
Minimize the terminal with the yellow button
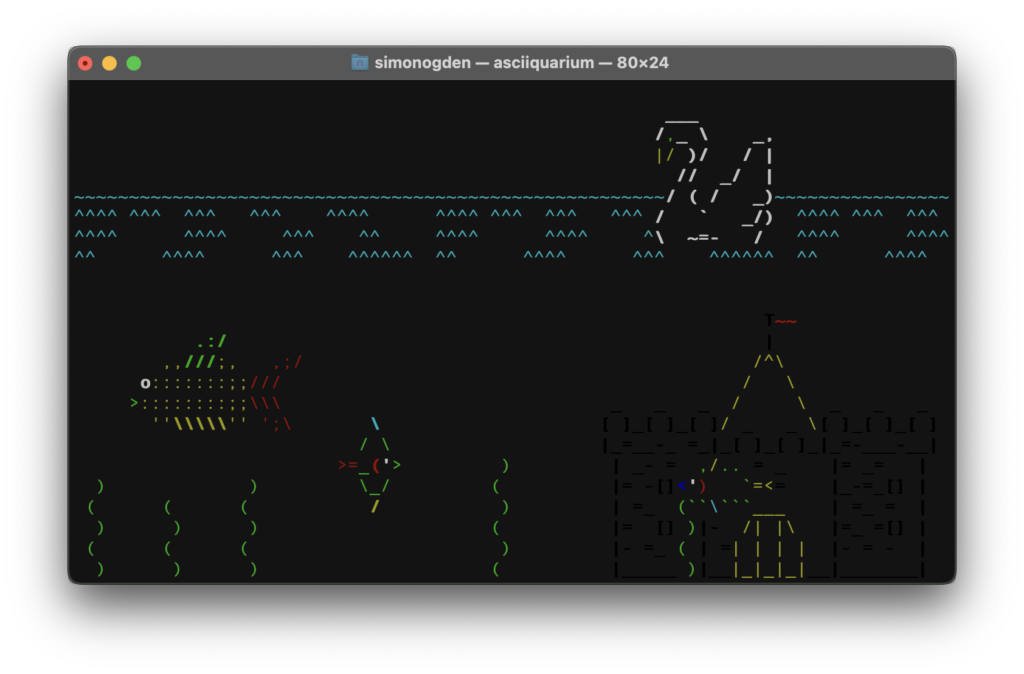click(x=109, y=63)
